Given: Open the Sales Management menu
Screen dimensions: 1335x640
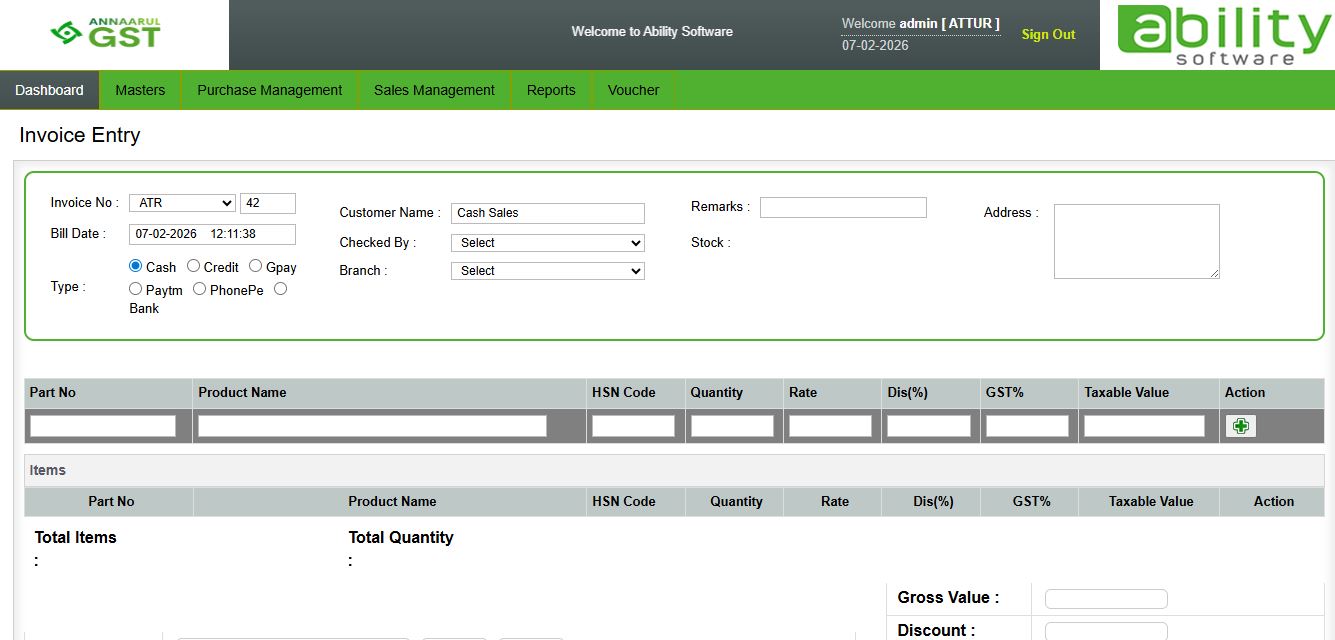Looking at the screenshot, I should pos(434,90).
